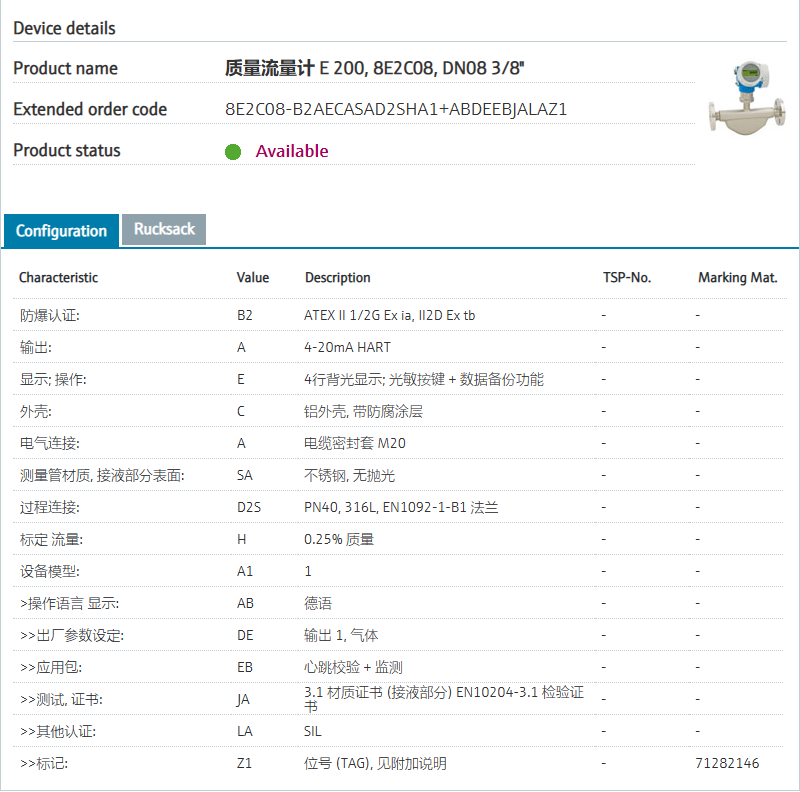Click the Available product status text

coord(292,151)
